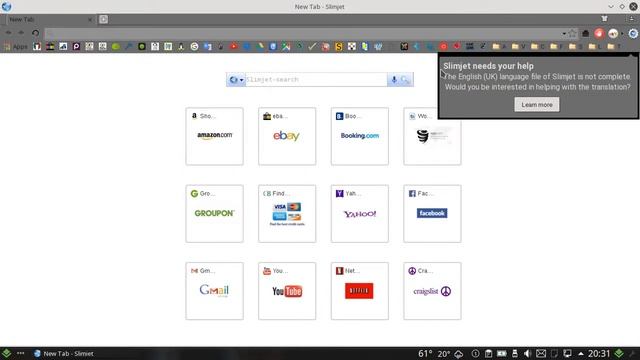
Task: Show hidden system tray icons arrow
Action: 580,353
